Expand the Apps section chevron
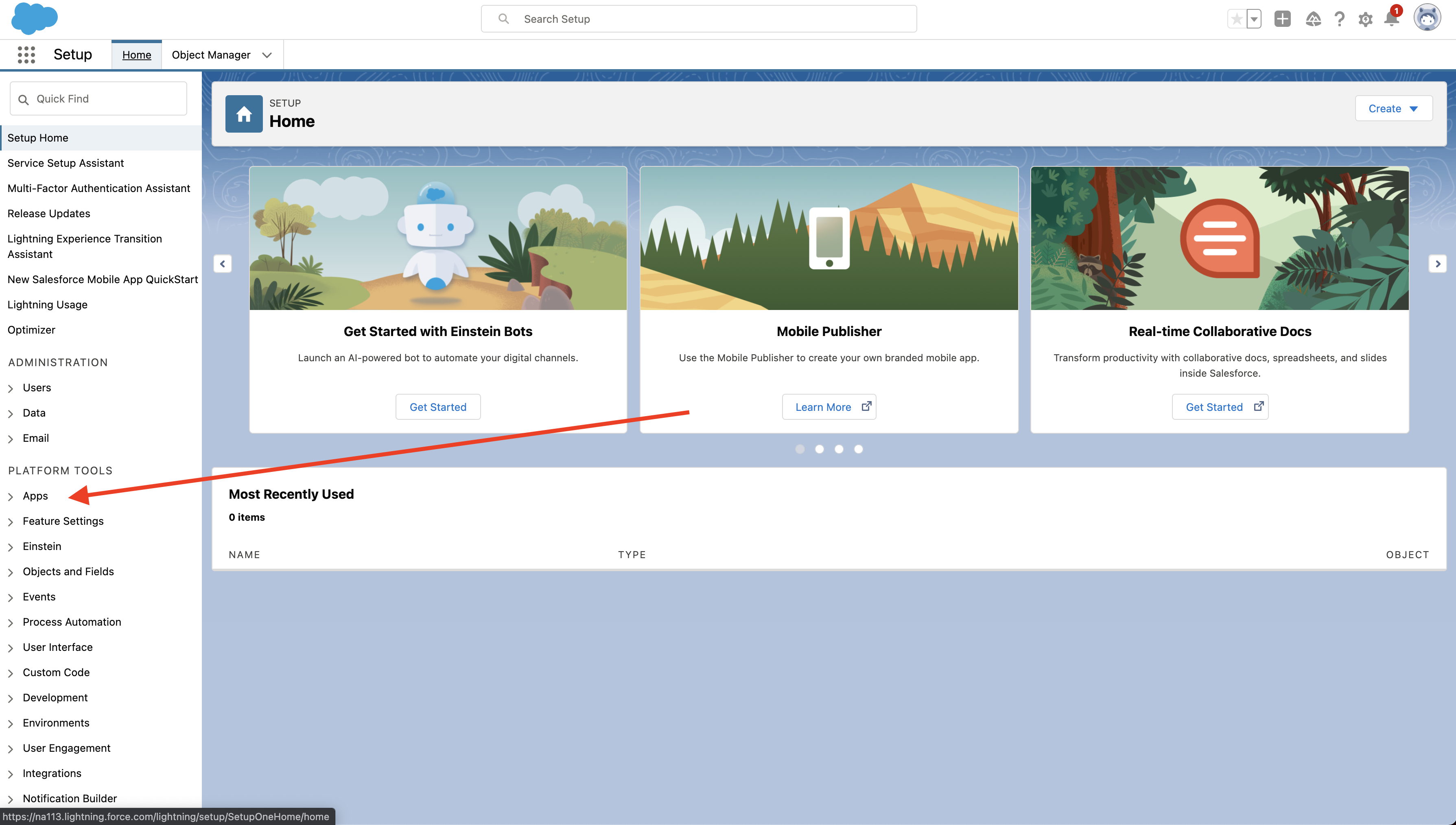This screenshot has height=825, width=1456. point(10,496)
